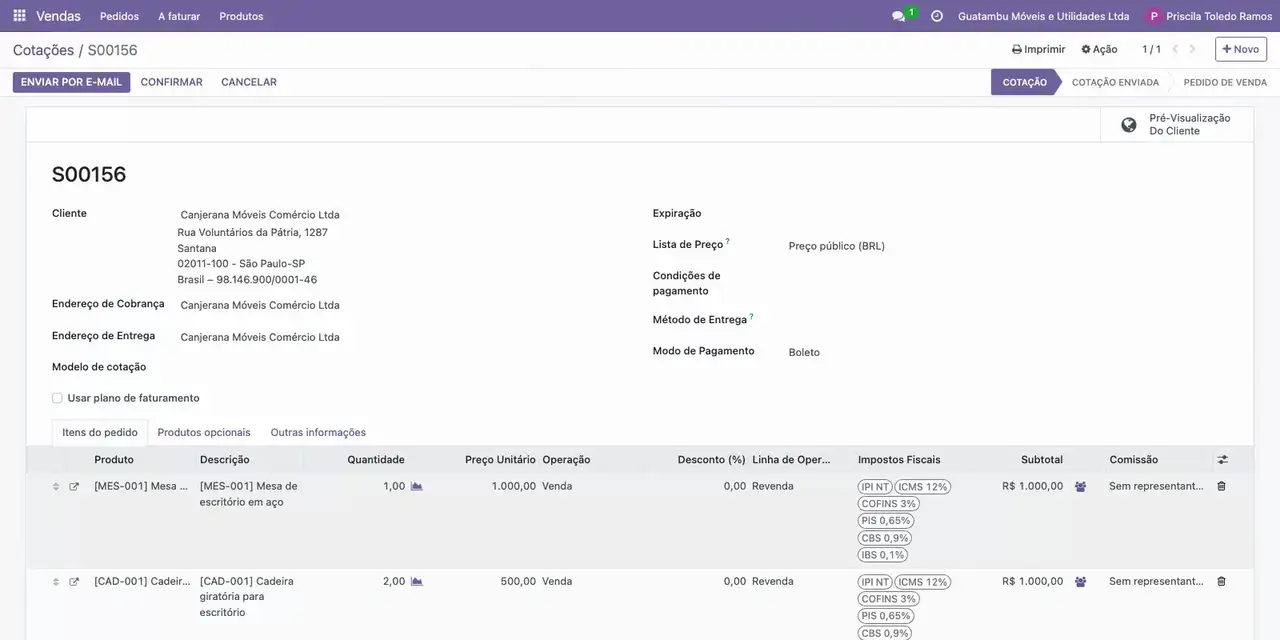Image resolution: width=1280 pixels, height=640 pixels.
Task: Grab the drag handle of MES-001 row
Action: pos(56,486)
